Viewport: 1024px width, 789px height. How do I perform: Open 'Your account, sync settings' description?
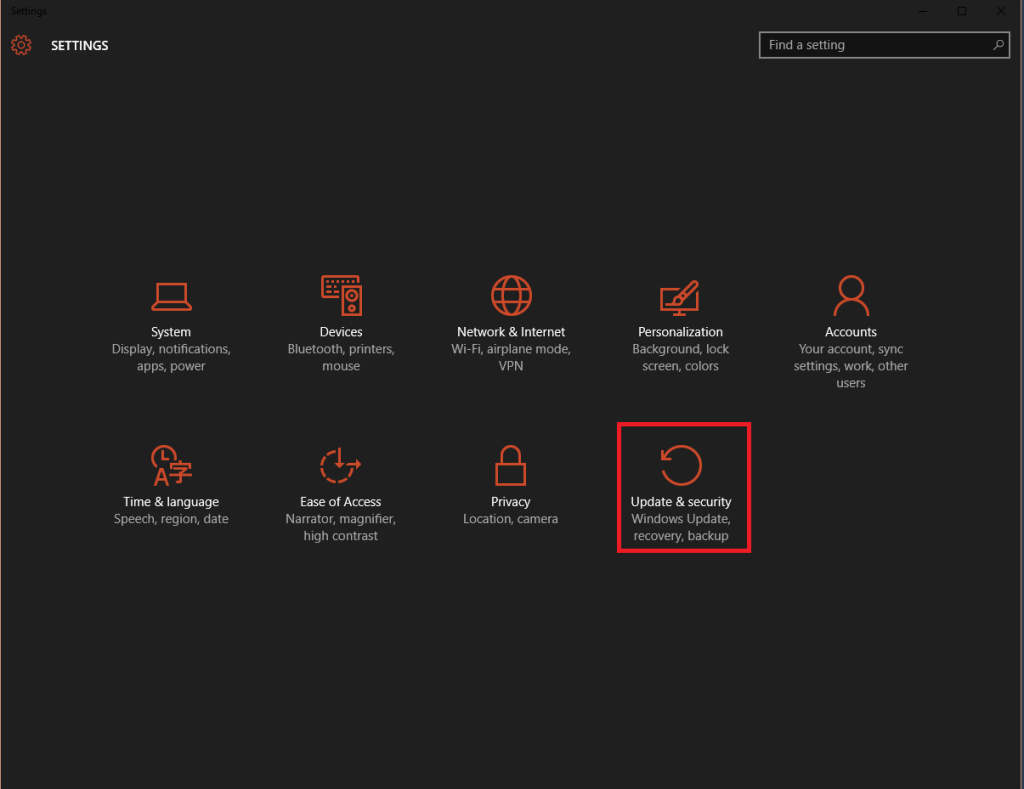pos(851,366)
